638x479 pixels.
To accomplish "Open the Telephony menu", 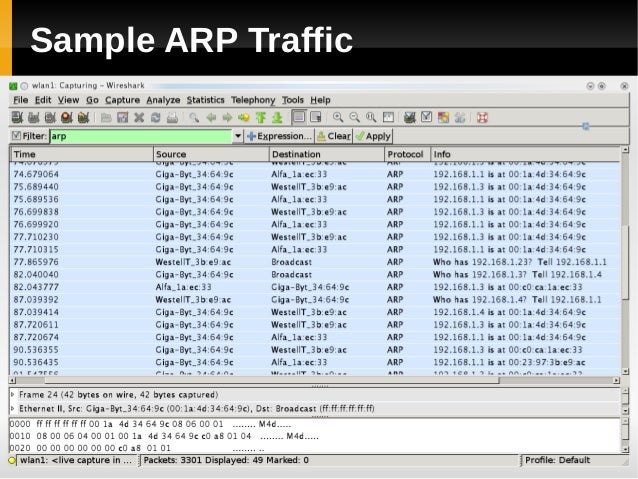I will tap(253, 100).
